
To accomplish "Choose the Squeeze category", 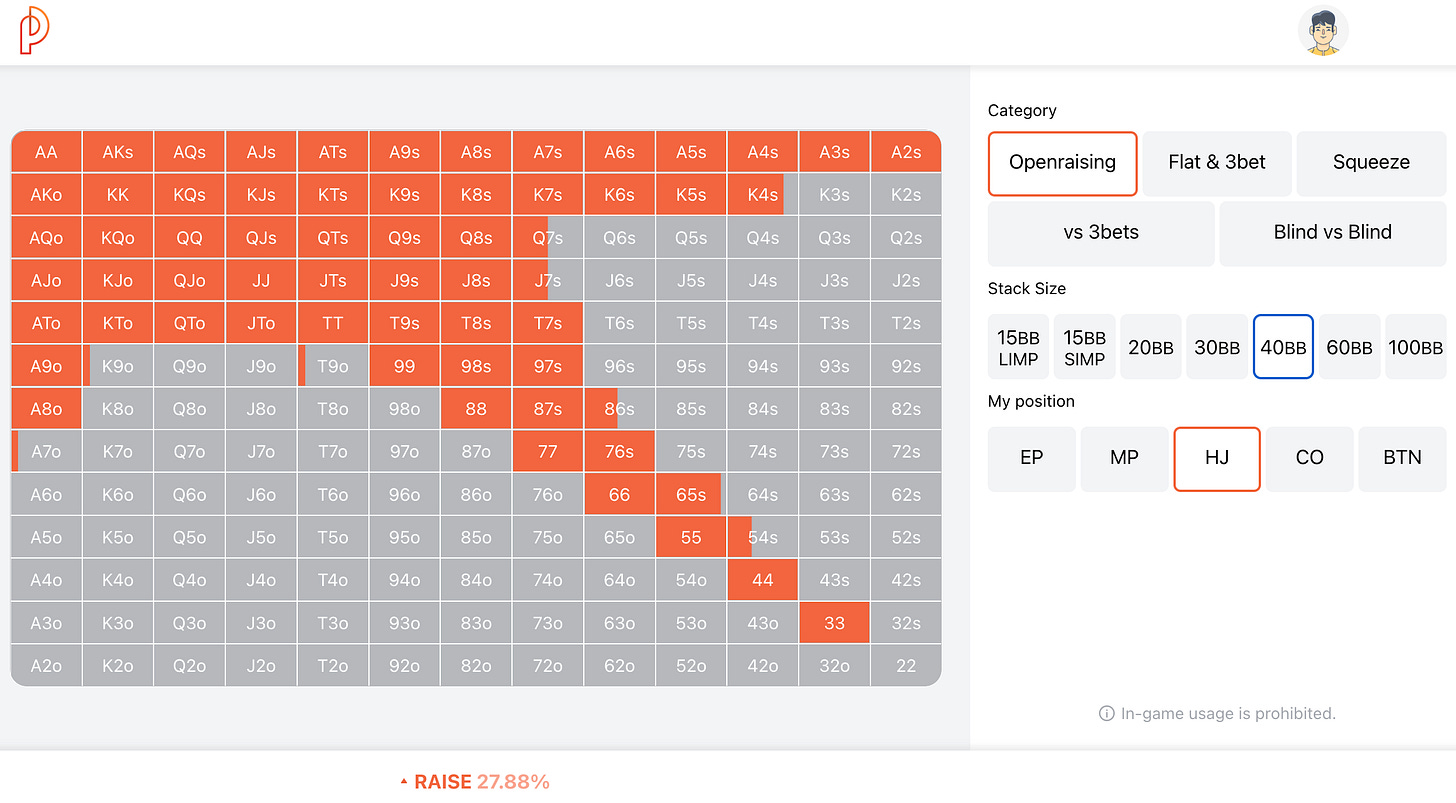I will click(1371, 163).
